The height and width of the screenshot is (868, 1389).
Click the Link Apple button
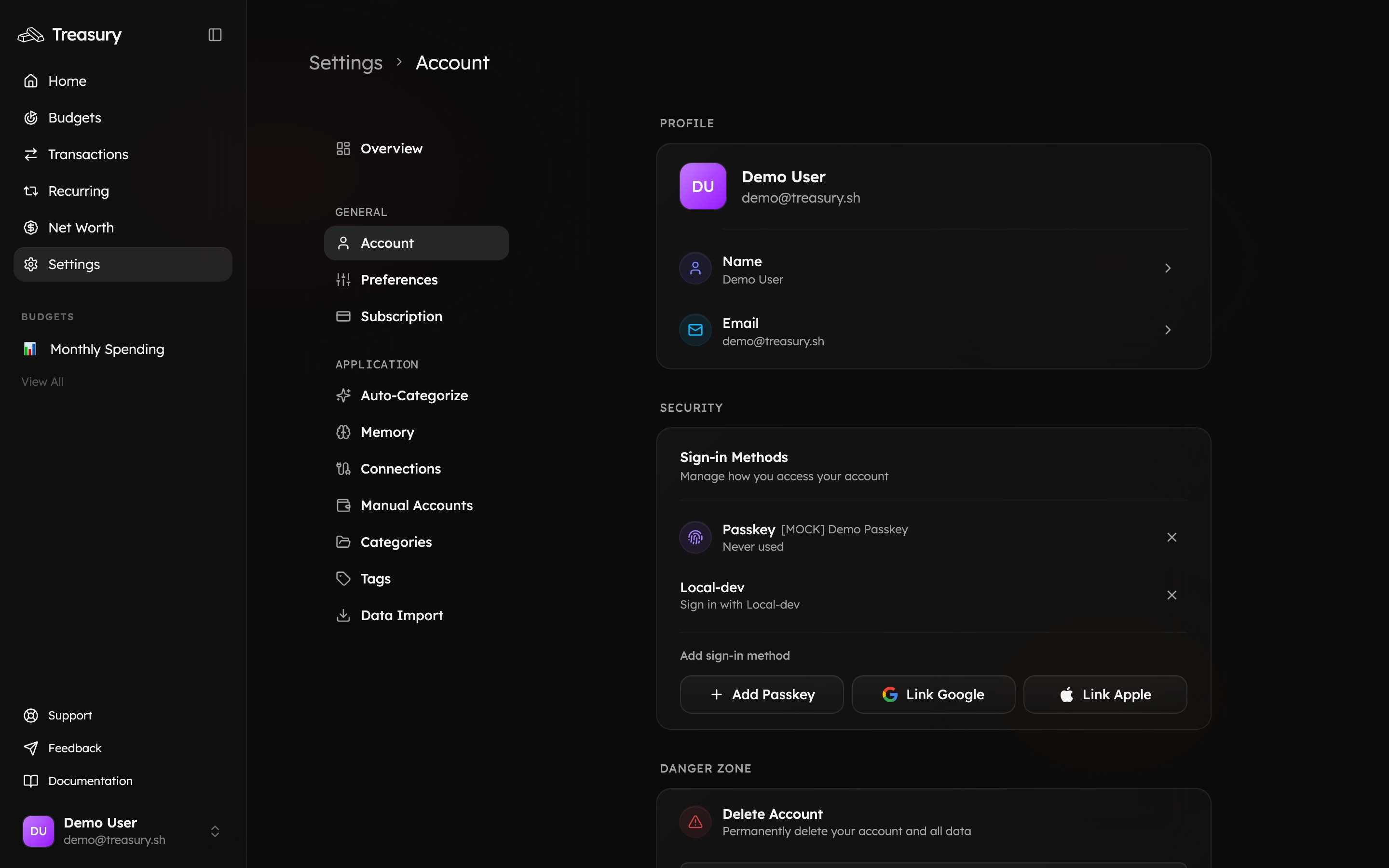1105,694
